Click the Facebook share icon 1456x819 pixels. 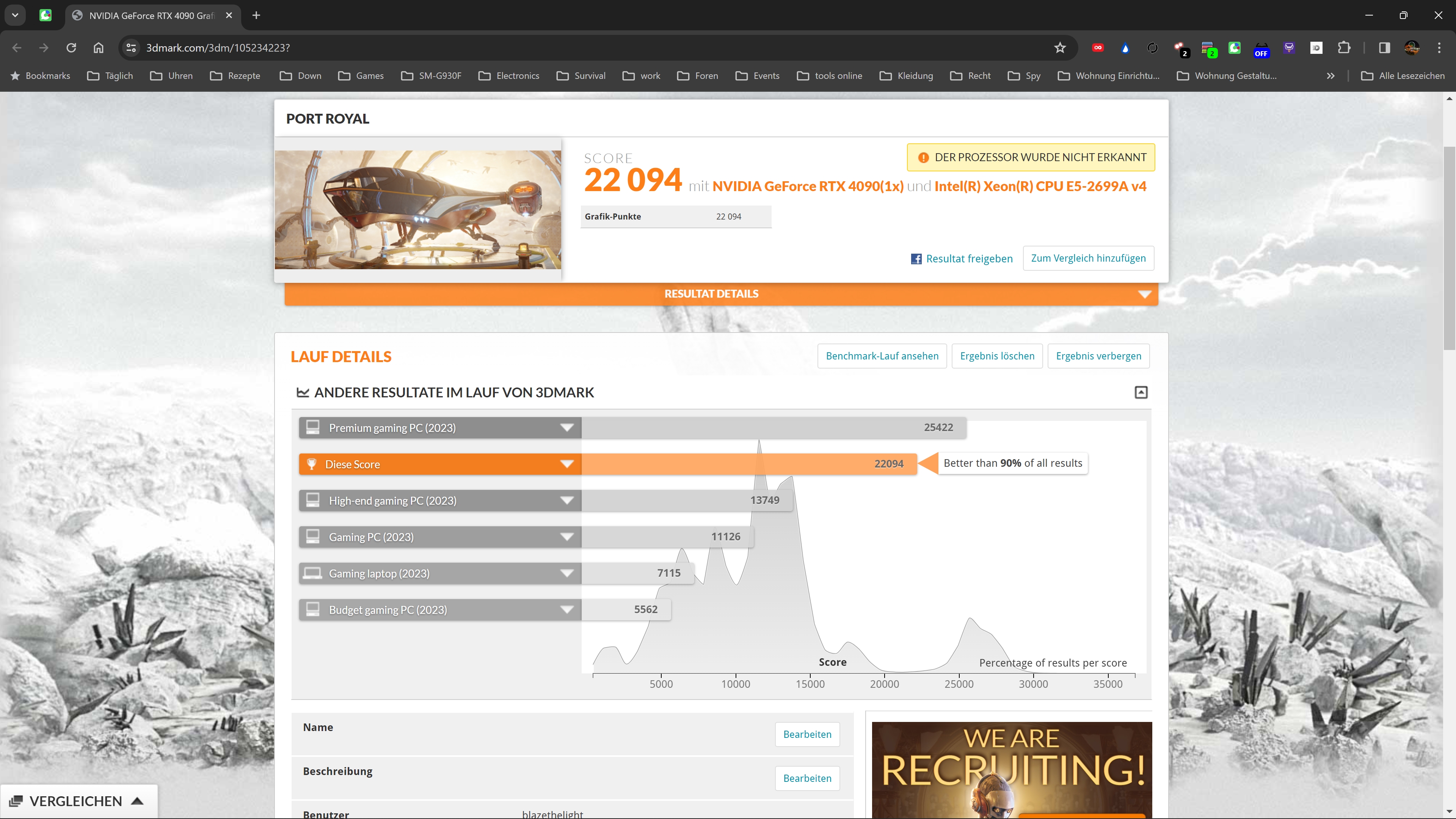pos(916,259)
